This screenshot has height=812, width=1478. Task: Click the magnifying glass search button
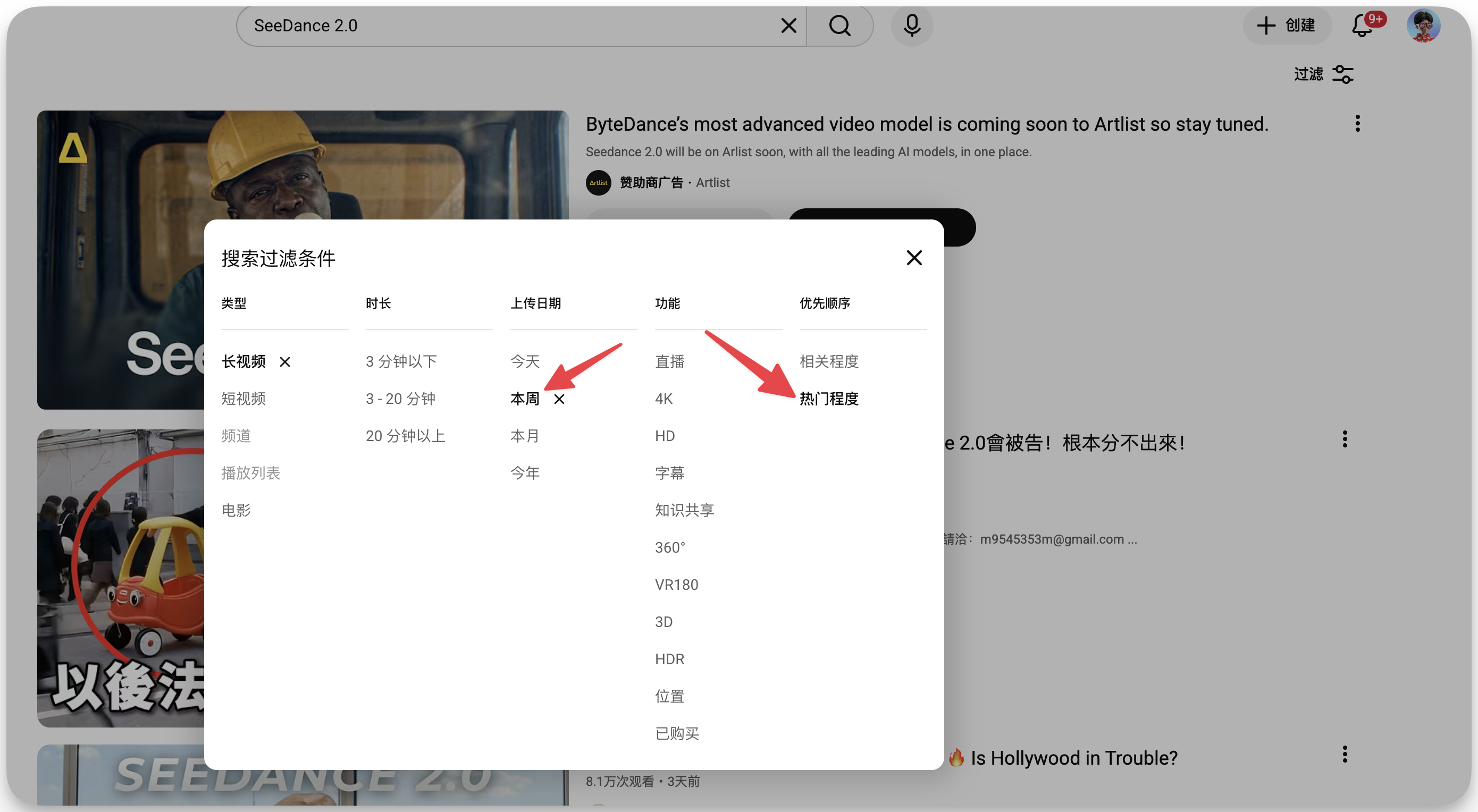[x=839, y=25]
